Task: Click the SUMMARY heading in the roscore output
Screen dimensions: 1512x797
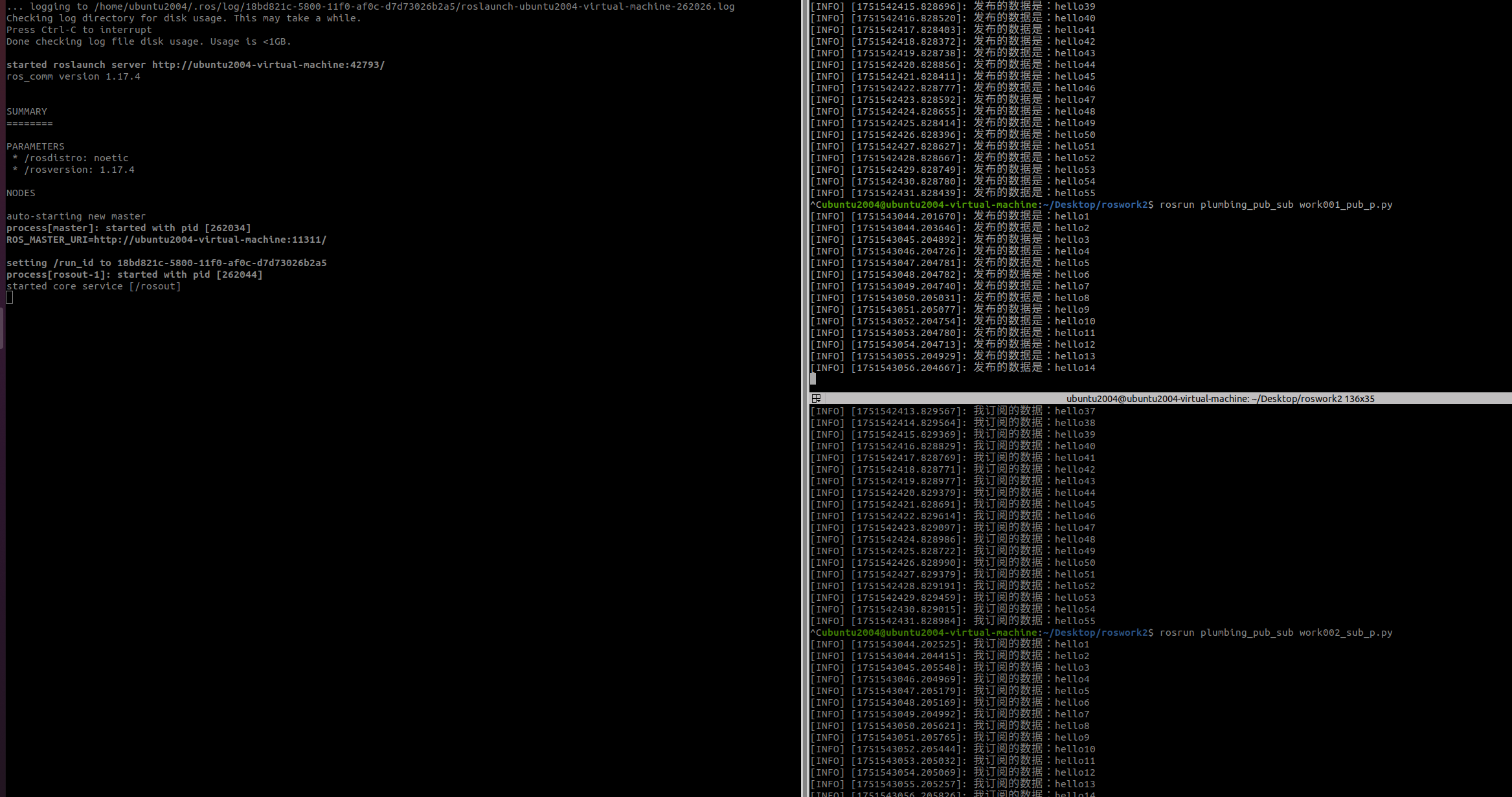Action: (27, 111)
